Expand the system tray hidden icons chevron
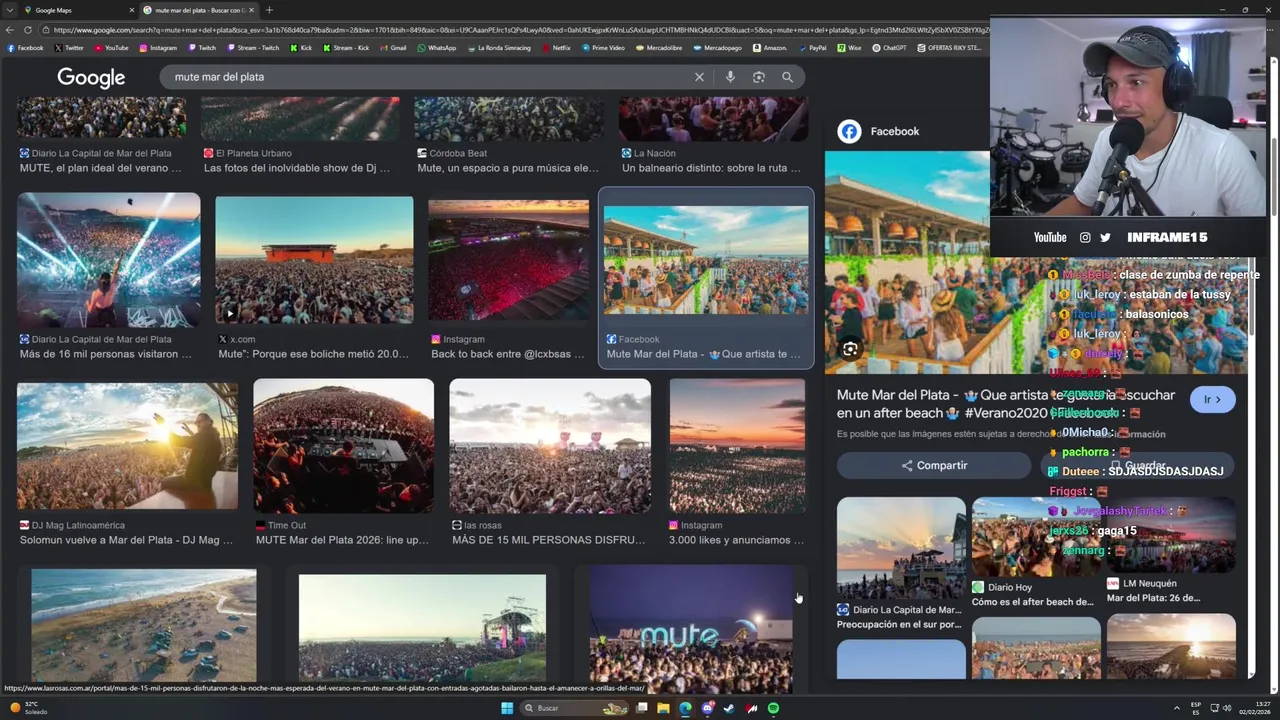1280x720 pixels. click(1177, 708)
